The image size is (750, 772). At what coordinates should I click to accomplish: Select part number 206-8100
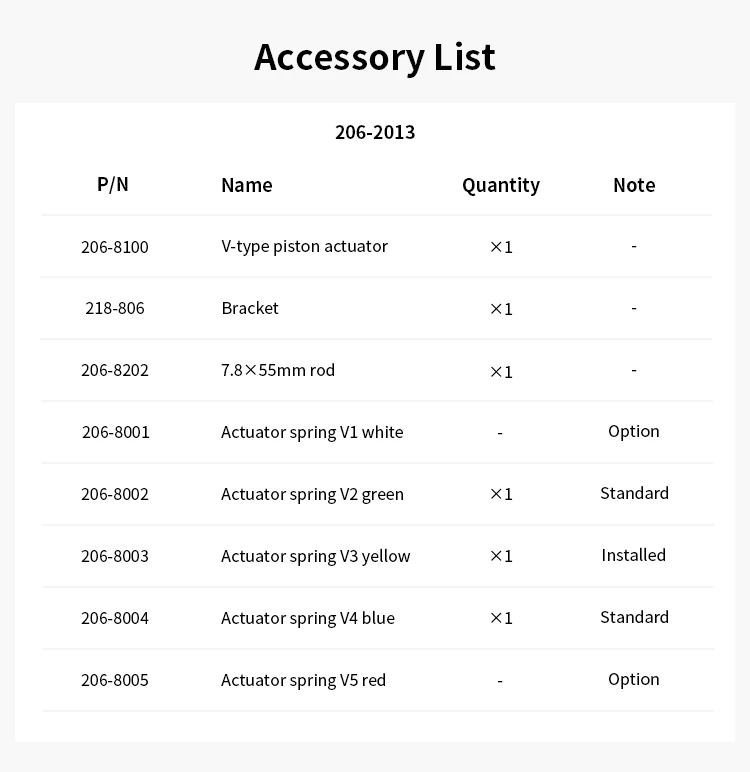[x=115, y=247]
